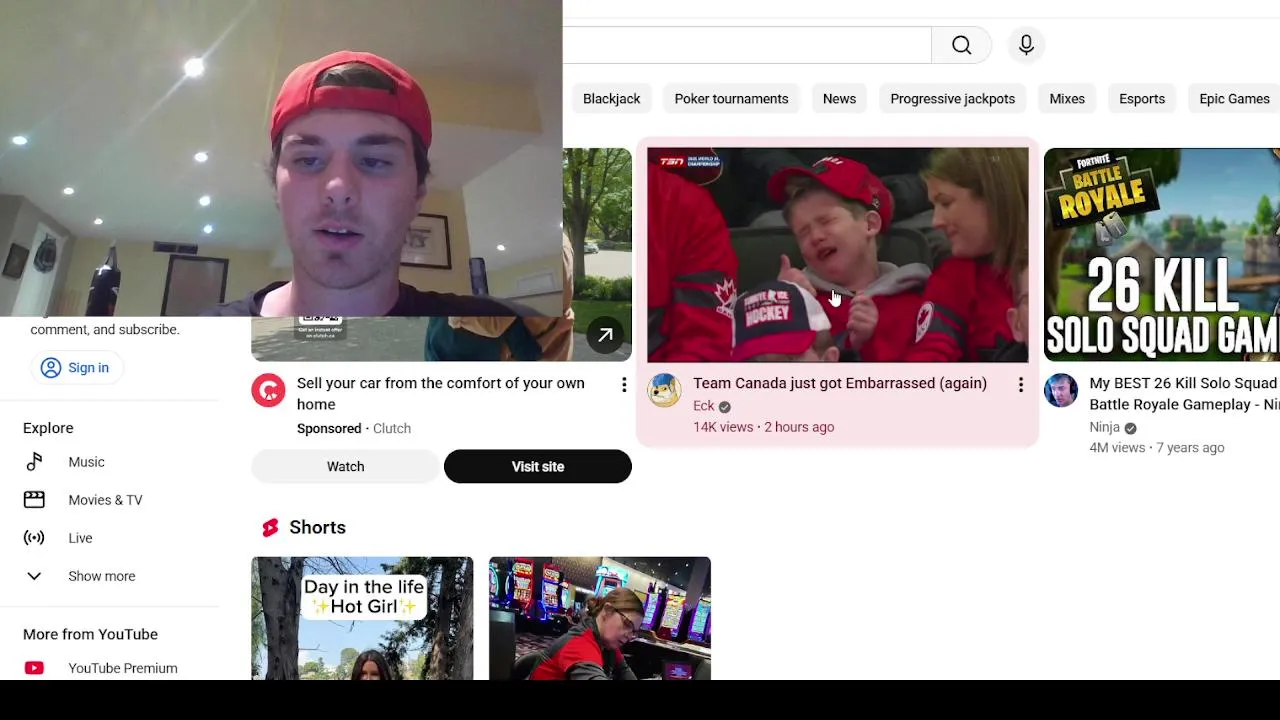This screenshot has width=1280, height=720.
Task: Click the Clutch sponsor name
Action: (392, 428)
